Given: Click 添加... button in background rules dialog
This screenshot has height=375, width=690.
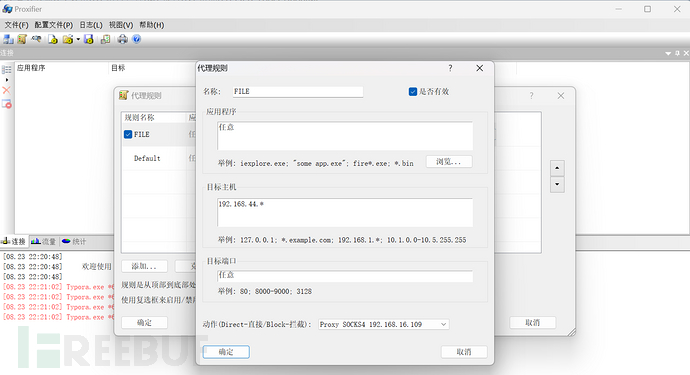Looking at the screenshot, I should [x=144, y=266].
